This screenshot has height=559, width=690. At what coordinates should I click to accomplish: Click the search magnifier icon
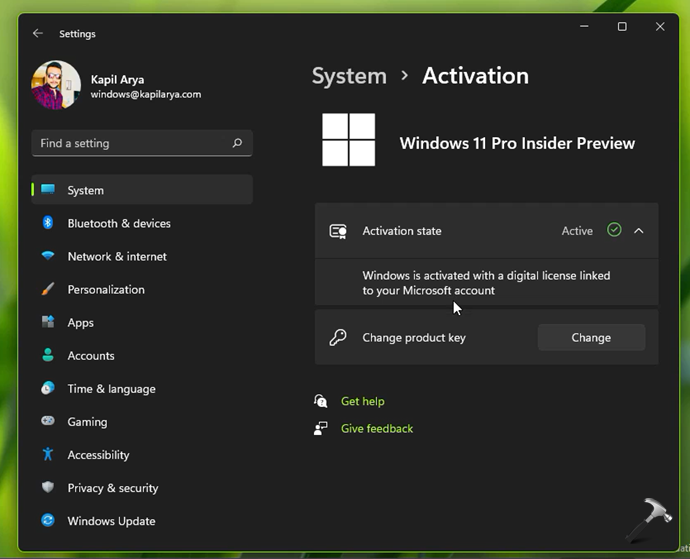pyautogui.click(x=237, y=143)
